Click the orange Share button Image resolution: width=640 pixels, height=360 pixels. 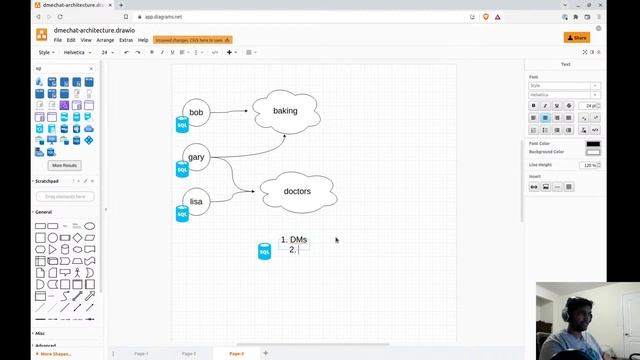pyautogui.click(x=577, y=38)
